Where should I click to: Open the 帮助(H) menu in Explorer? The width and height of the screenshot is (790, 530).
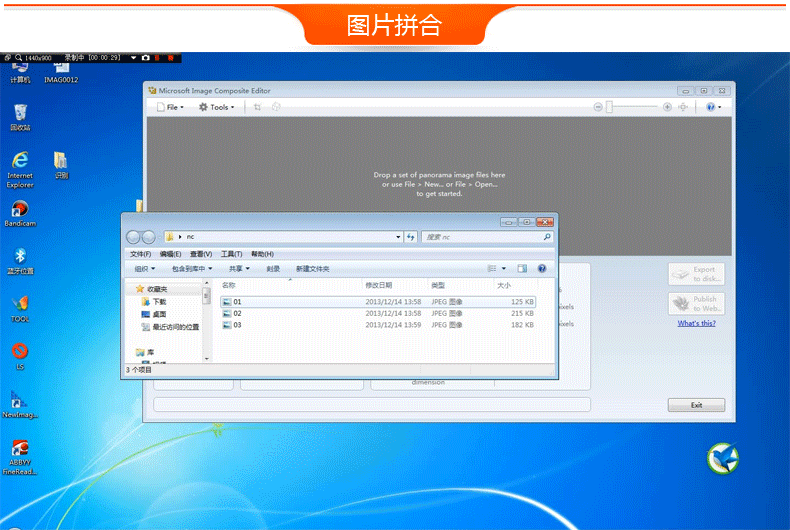point(262,254)
